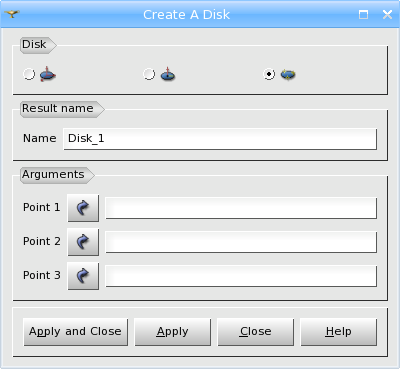400x369 pixels.
Task: Enable the first disk radio button
Action: coord(29,74)
